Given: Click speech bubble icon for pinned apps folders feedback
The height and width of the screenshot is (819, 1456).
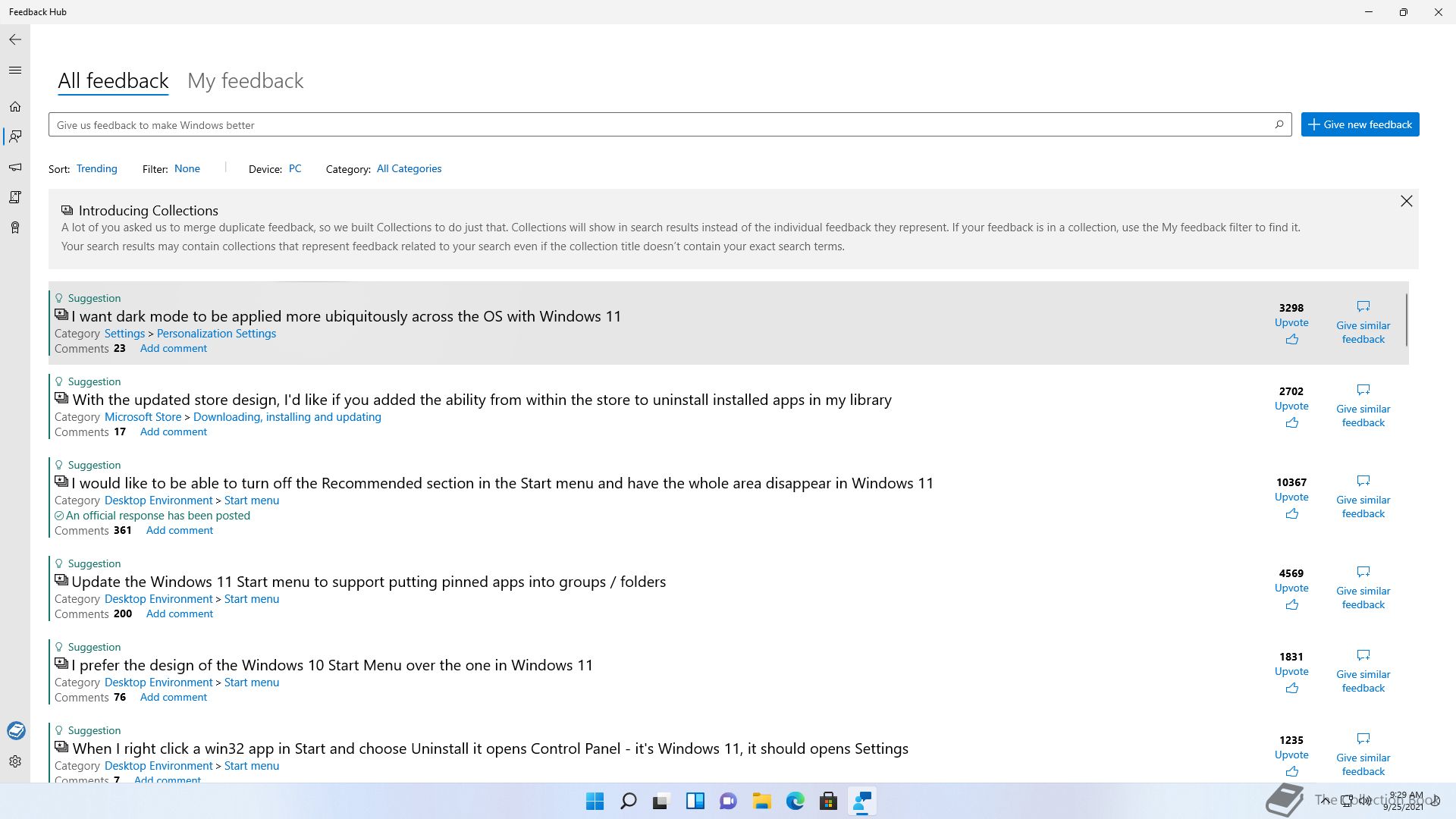Looking at the screenshot, I should [x=1363, y=572].
